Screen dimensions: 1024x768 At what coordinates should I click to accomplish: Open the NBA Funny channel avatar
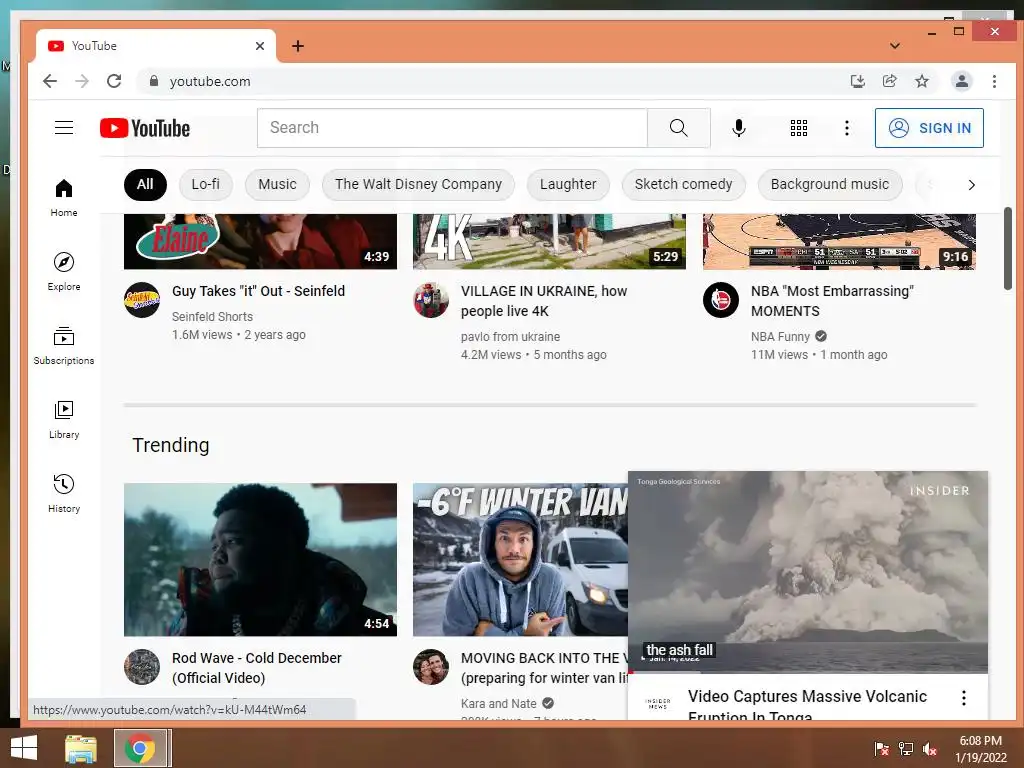pyautogui.click(x=721, y=300)
